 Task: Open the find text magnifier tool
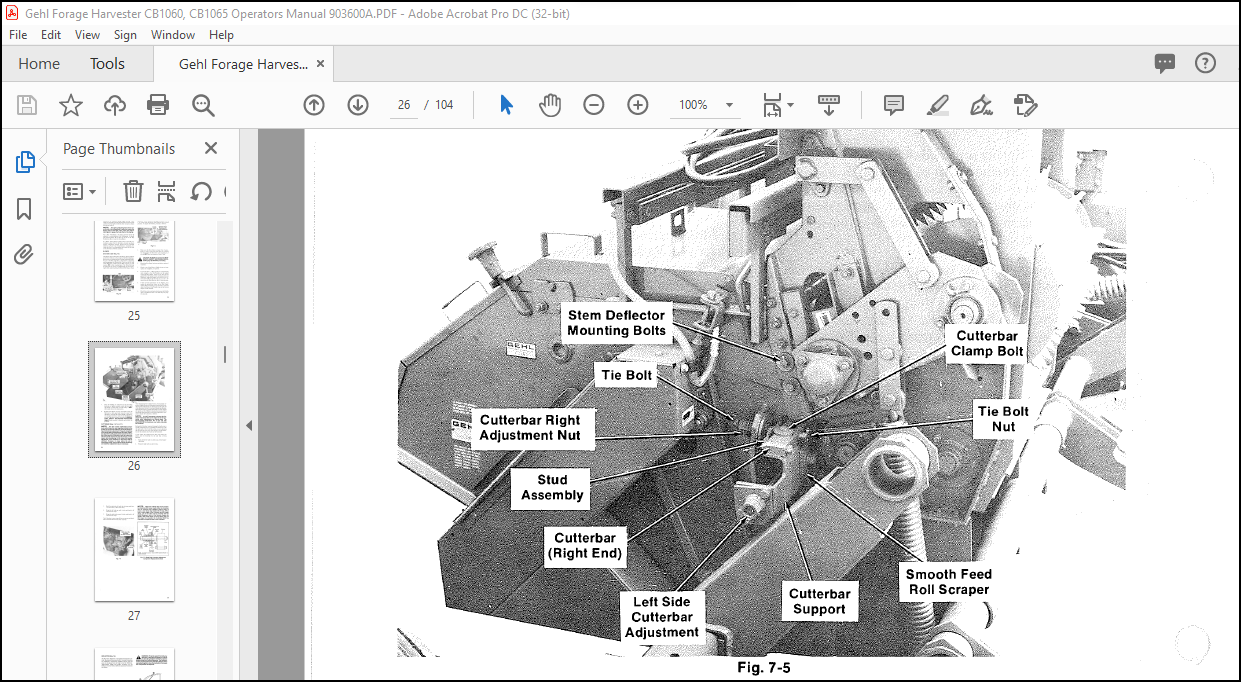204,105
